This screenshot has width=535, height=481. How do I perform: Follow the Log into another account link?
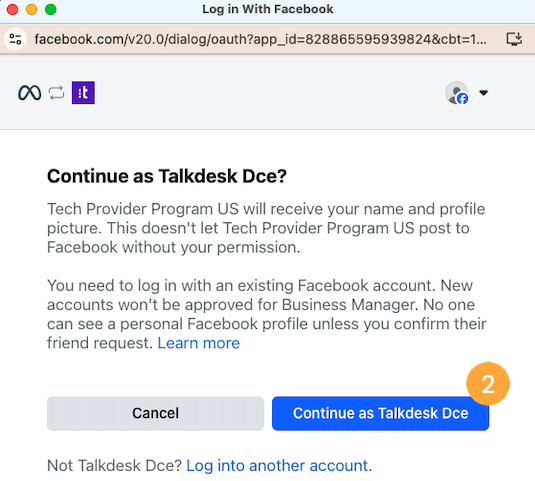[x=279, y=466]
